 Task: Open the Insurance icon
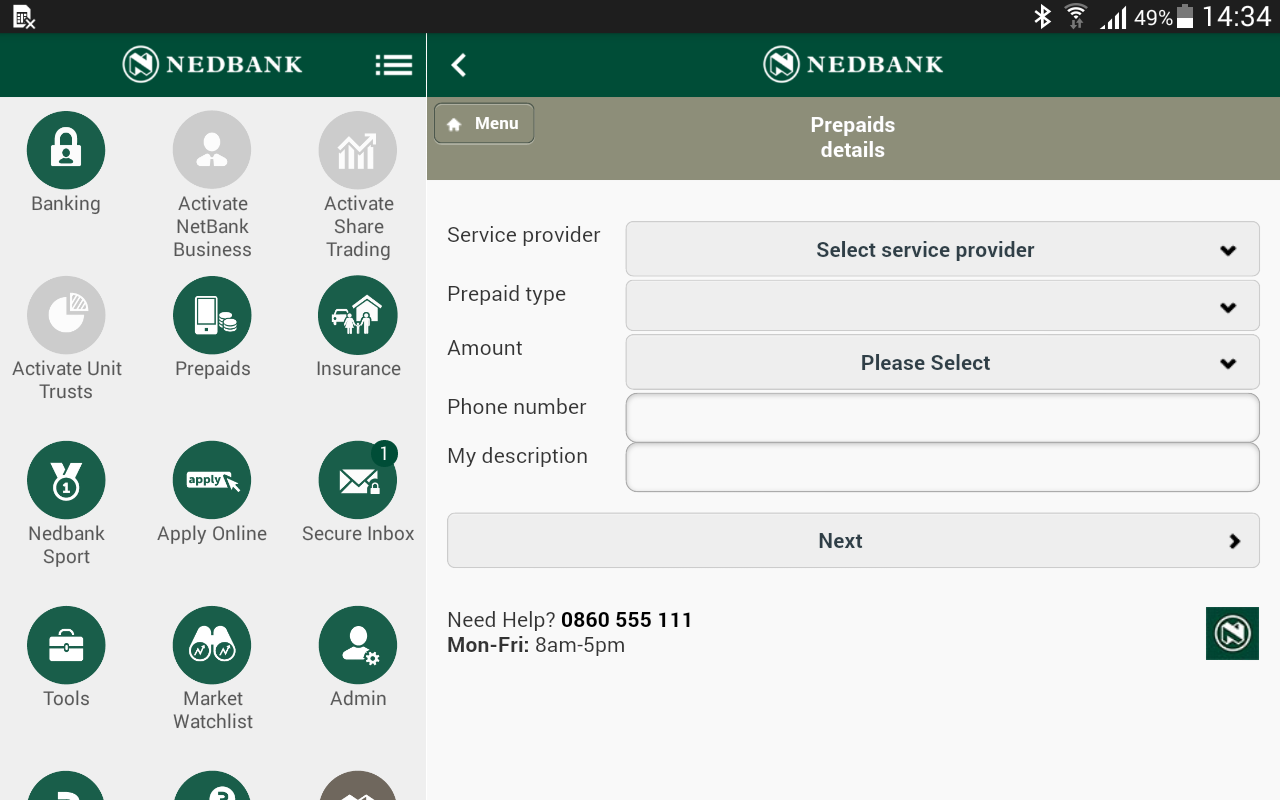coord(358,315)
